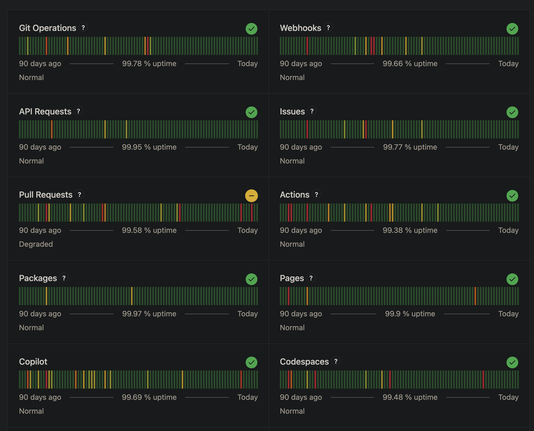Click the Pages uptime history bar

[399, 296]
